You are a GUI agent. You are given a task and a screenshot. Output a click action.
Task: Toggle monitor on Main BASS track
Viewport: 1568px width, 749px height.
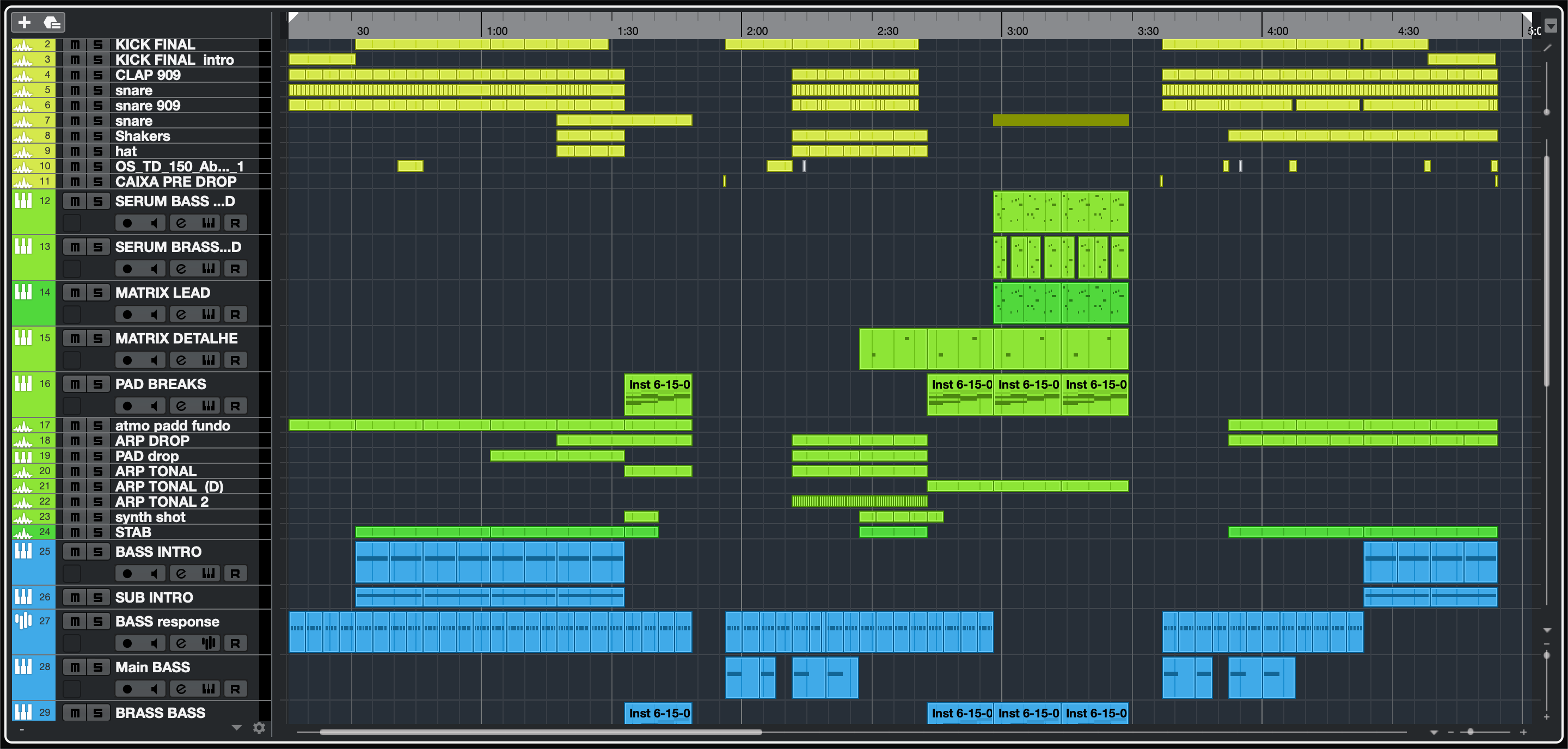pos(155,689)
